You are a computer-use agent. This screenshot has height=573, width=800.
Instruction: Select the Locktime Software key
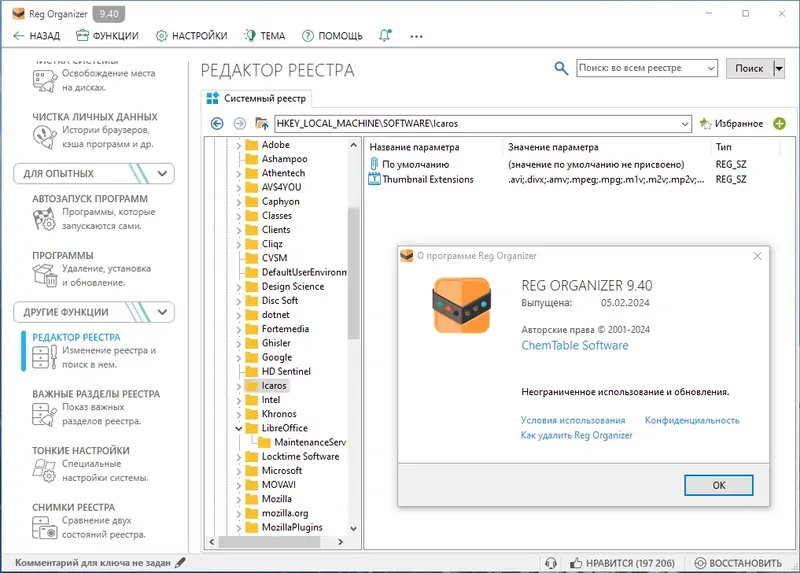pos(300,457)
